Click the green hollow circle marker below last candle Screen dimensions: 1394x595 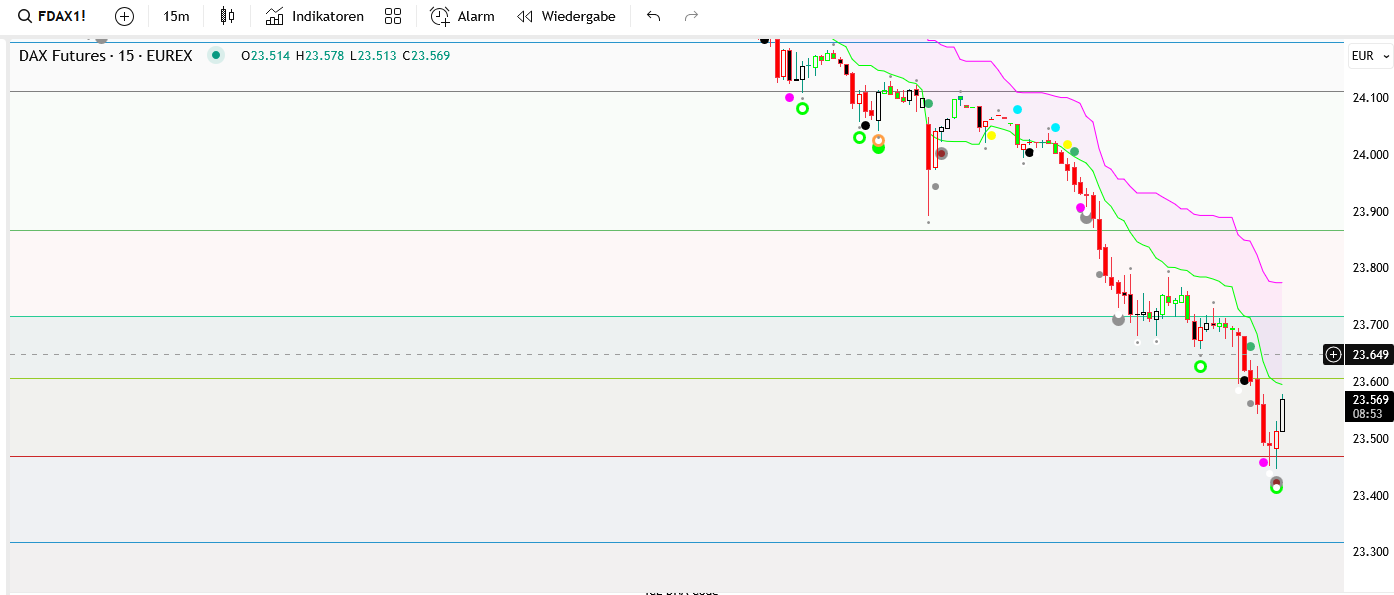(x=1276, y=488)
